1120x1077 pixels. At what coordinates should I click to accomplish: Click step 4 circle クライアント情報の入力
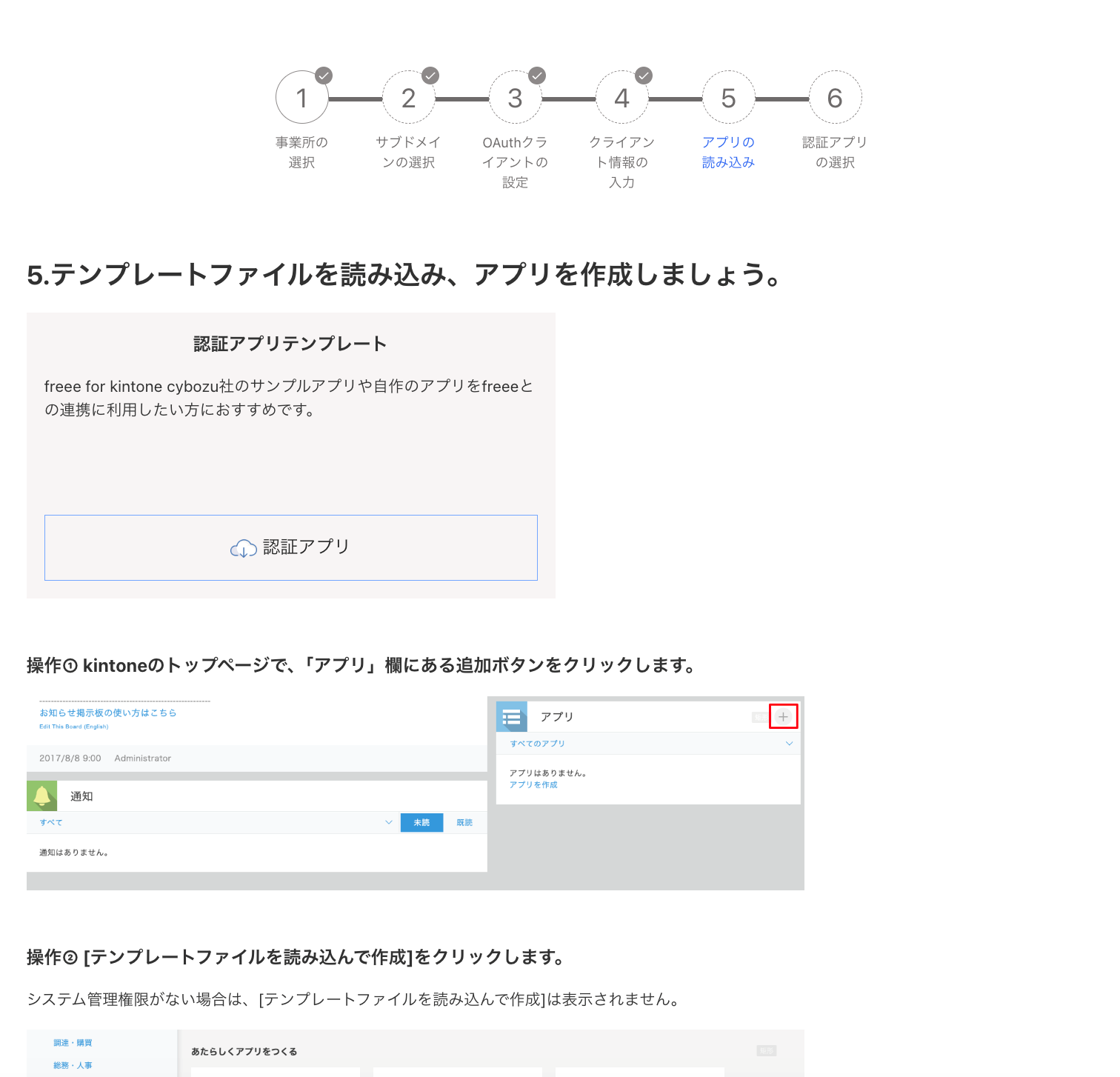tap(622, 98)
